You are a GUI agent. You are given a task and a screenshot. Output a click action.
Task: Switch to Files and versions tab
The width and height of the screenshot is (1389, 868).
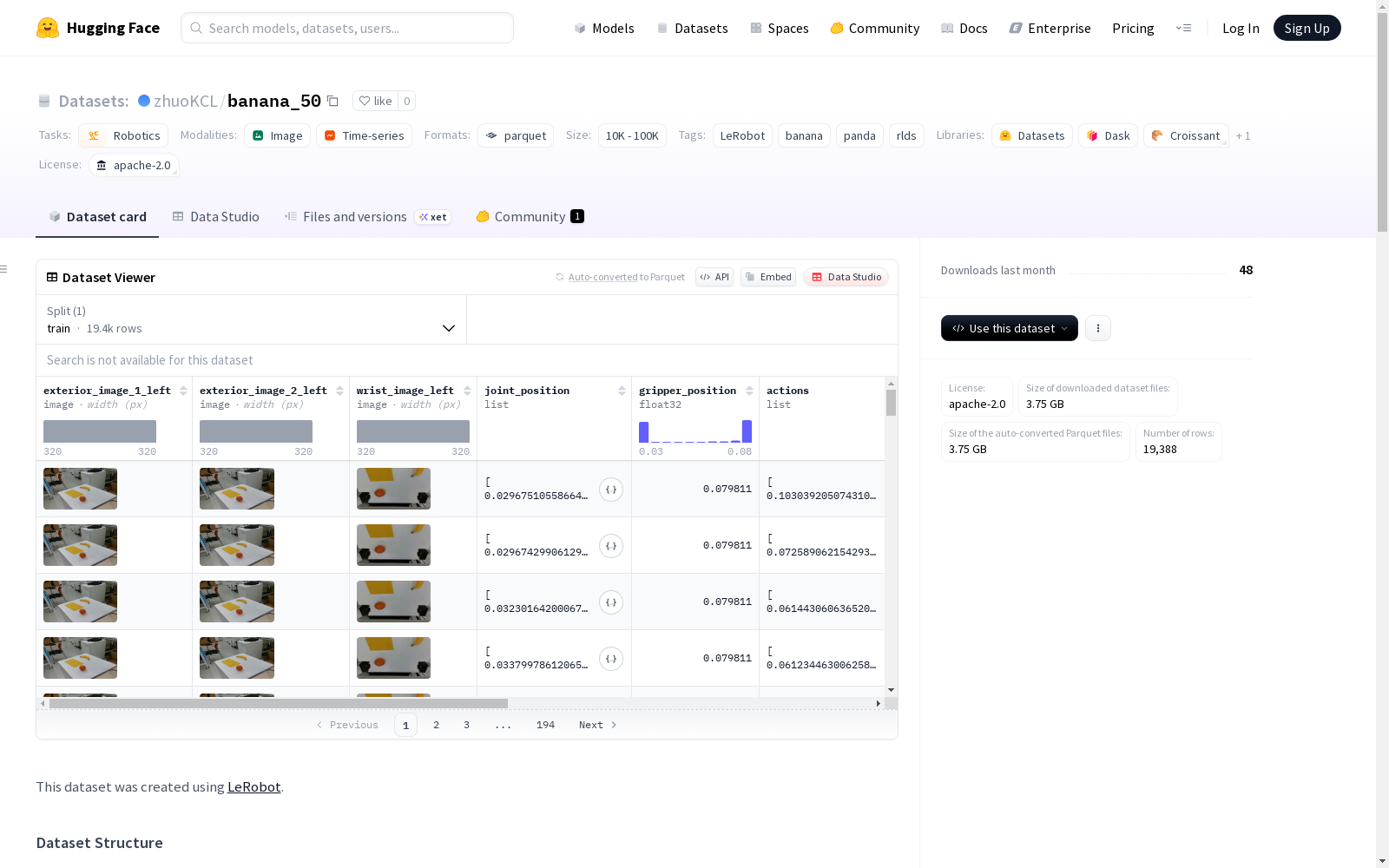(367, 217)
